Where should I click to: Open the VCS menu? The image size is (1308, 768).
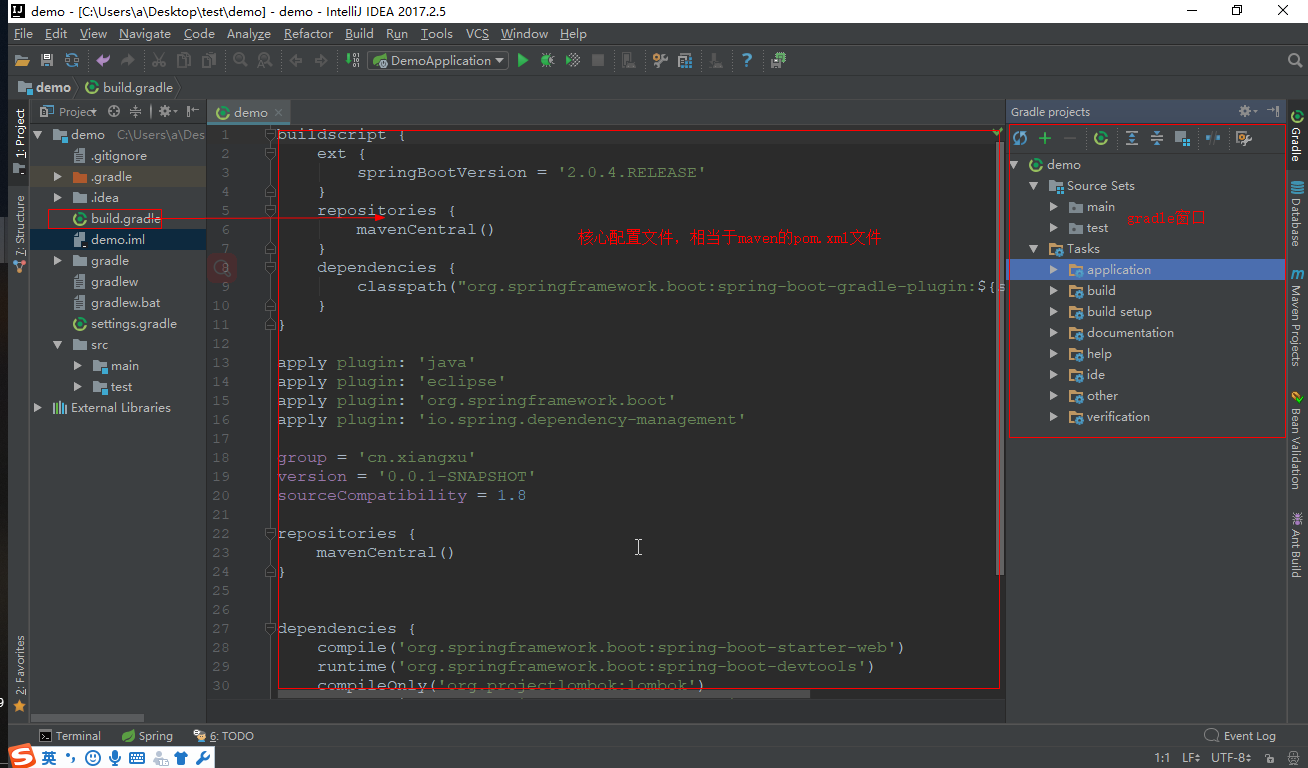[x=478, y=34]
